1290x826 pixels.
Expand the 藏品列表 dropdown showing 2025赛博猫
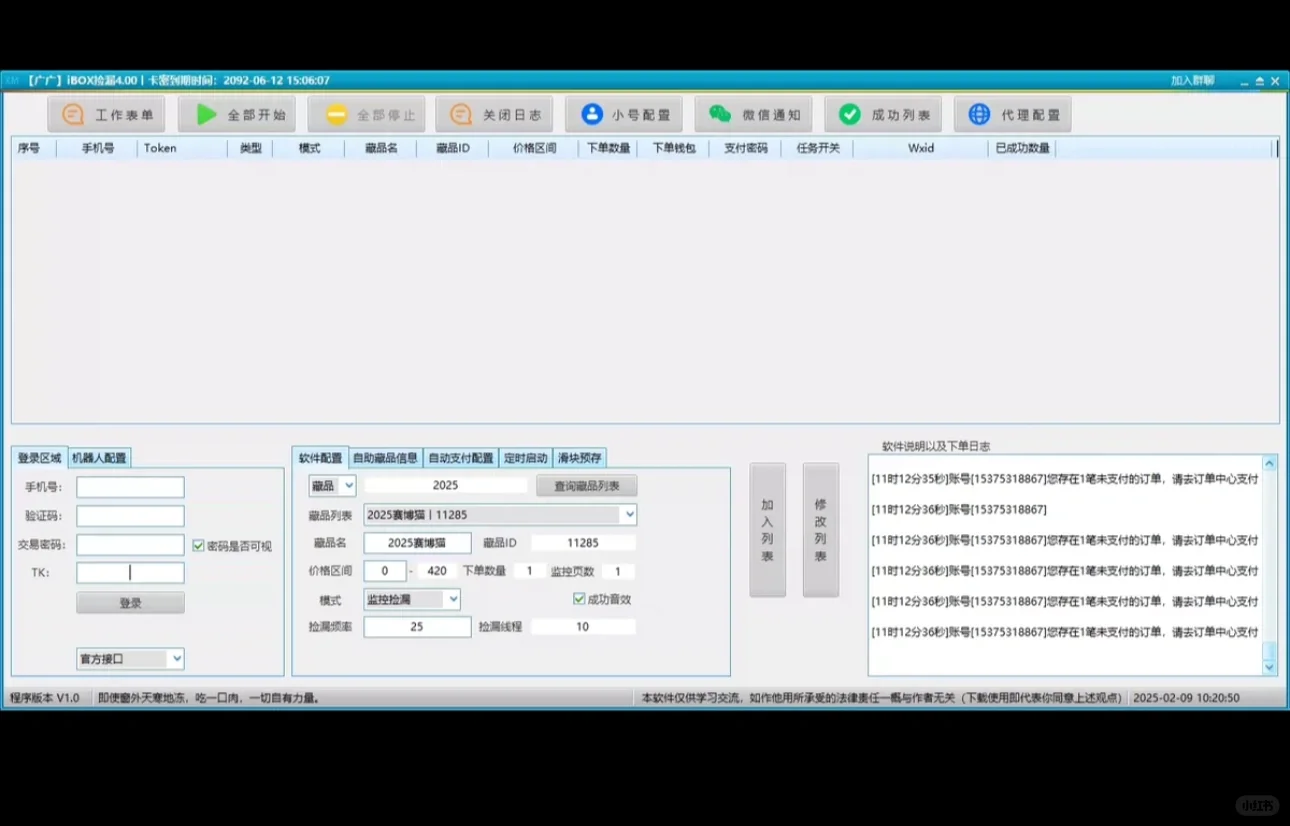[500, 515]
